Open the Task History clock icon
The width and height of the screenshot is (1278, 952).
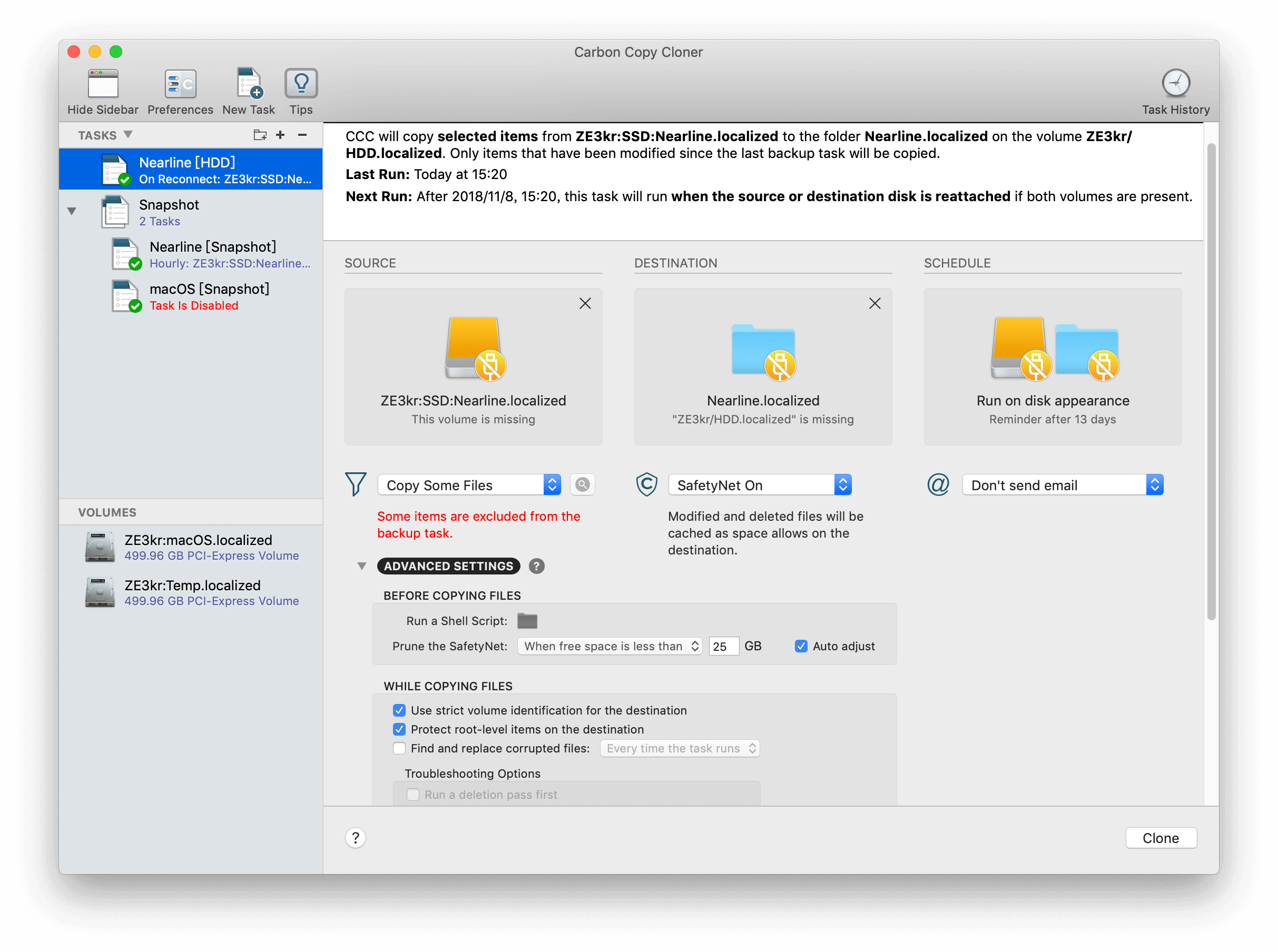point(1175,84)
